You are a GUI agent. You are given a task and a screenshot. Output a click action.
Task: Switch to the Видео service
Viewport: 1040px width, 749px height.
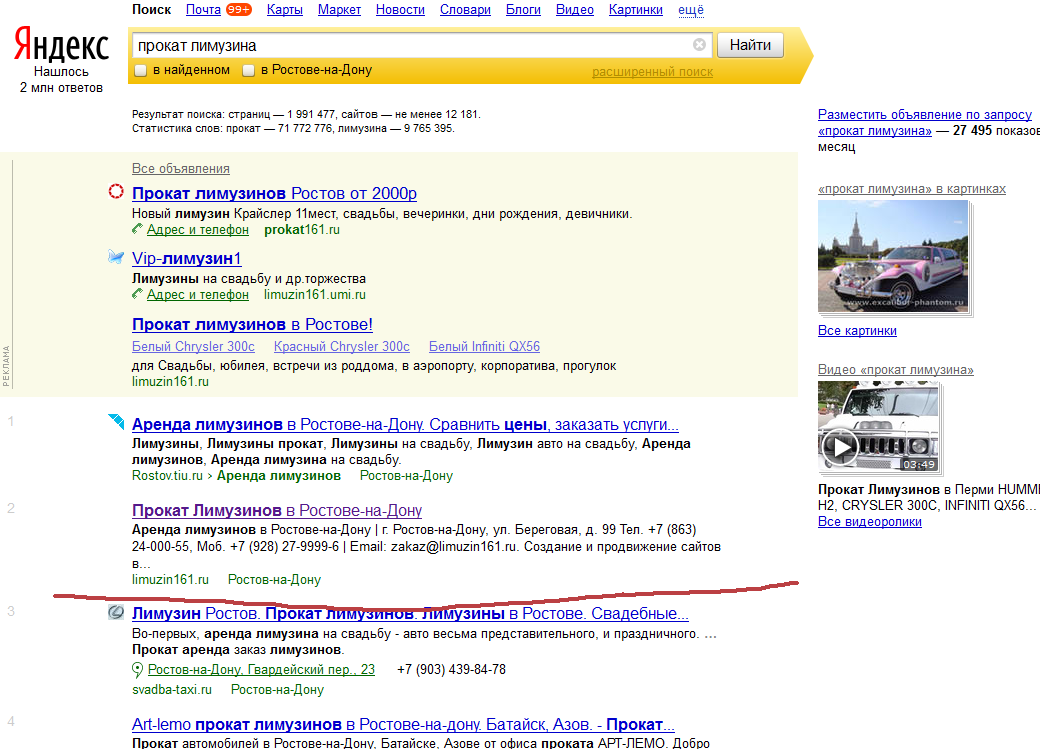[574, 10]
